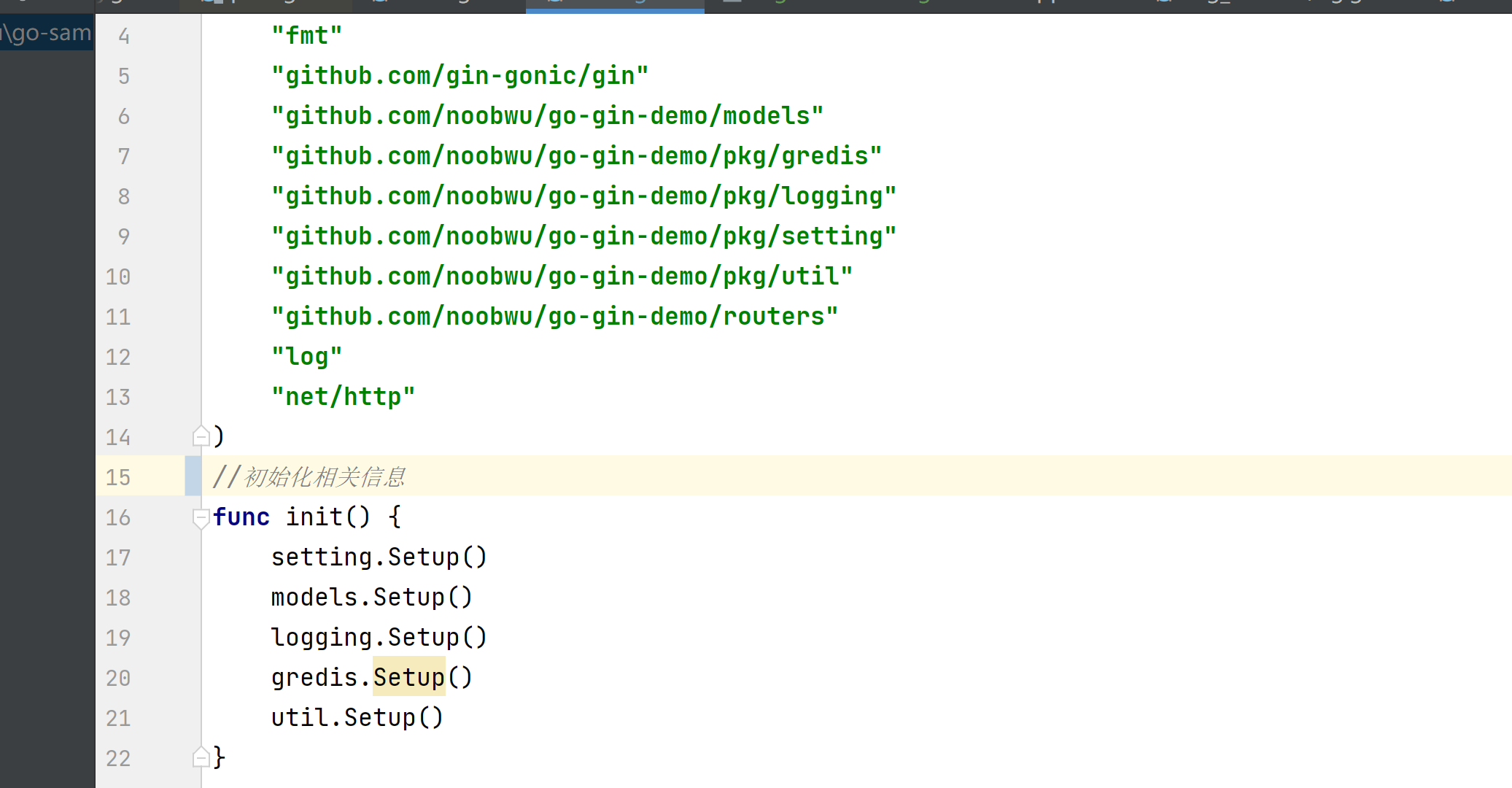The image size is (1512, 788).
Task: Click on setting.Setup() call
Action: click(x=379, y=557)
